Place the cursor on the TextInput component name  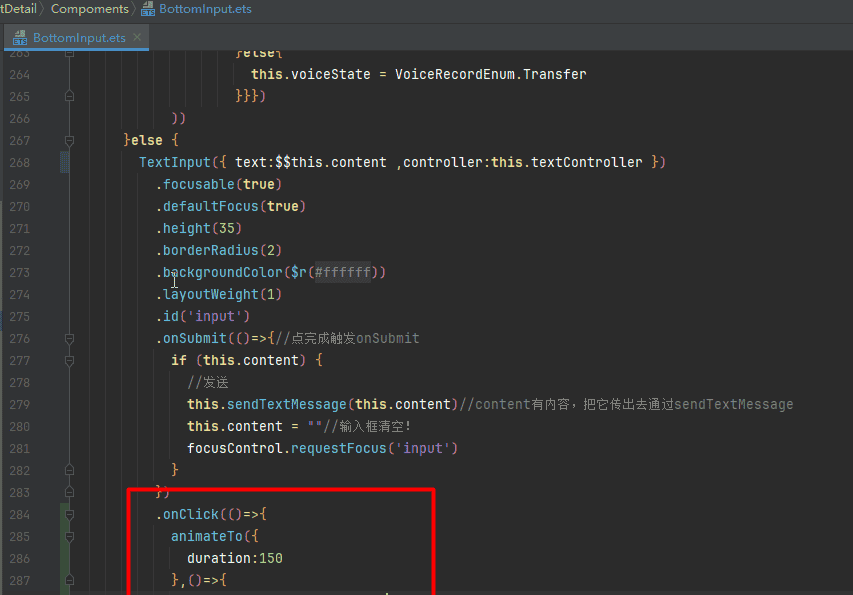pos(174,162)
